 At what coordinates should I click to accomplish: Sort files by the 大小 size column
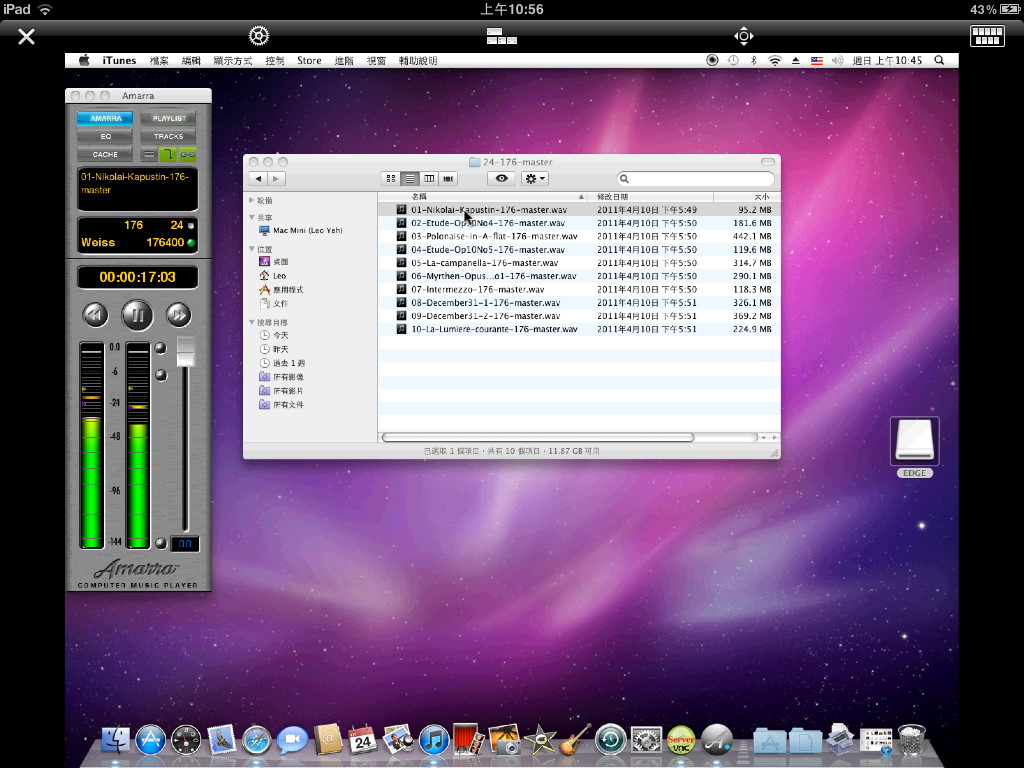tap(746, 197)
